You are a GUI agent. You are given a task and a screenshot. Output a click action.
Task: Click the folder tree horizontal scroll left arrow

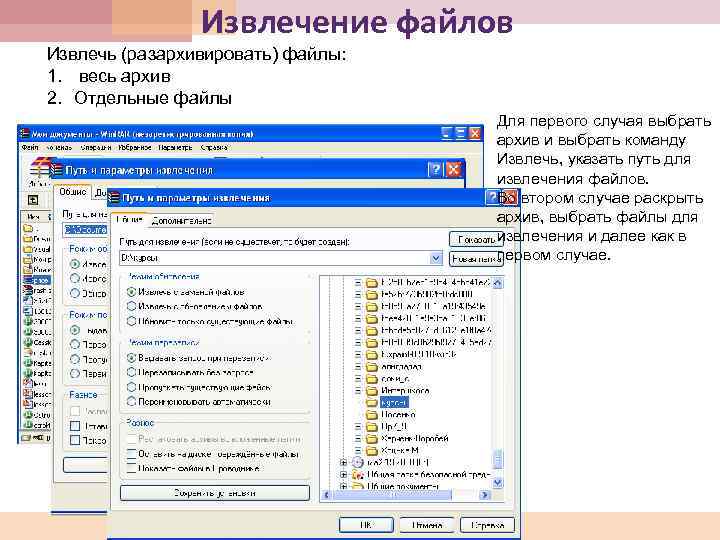point(326,495)
